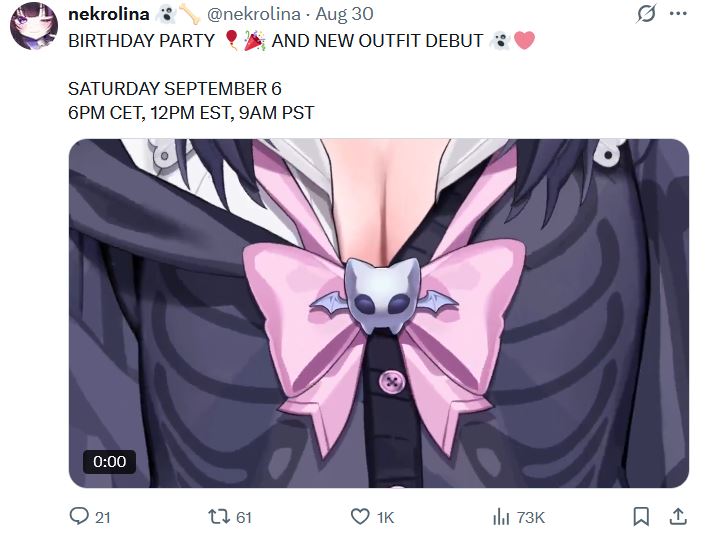
Task: Like the post with heart icon
Action: tap(360, 516)
